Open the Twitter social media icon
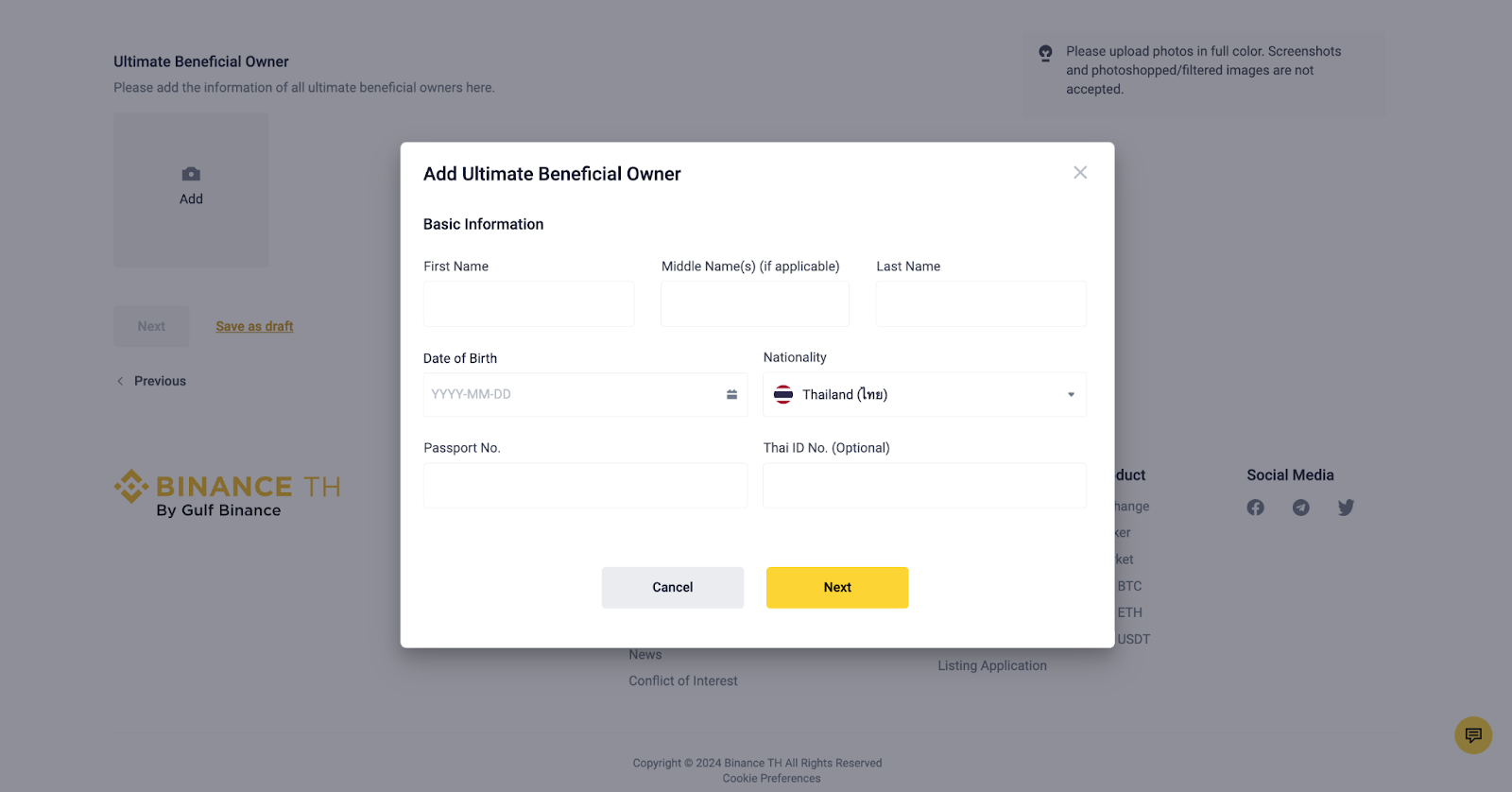The image size is (1512, 792). [x=1347, y=508]
